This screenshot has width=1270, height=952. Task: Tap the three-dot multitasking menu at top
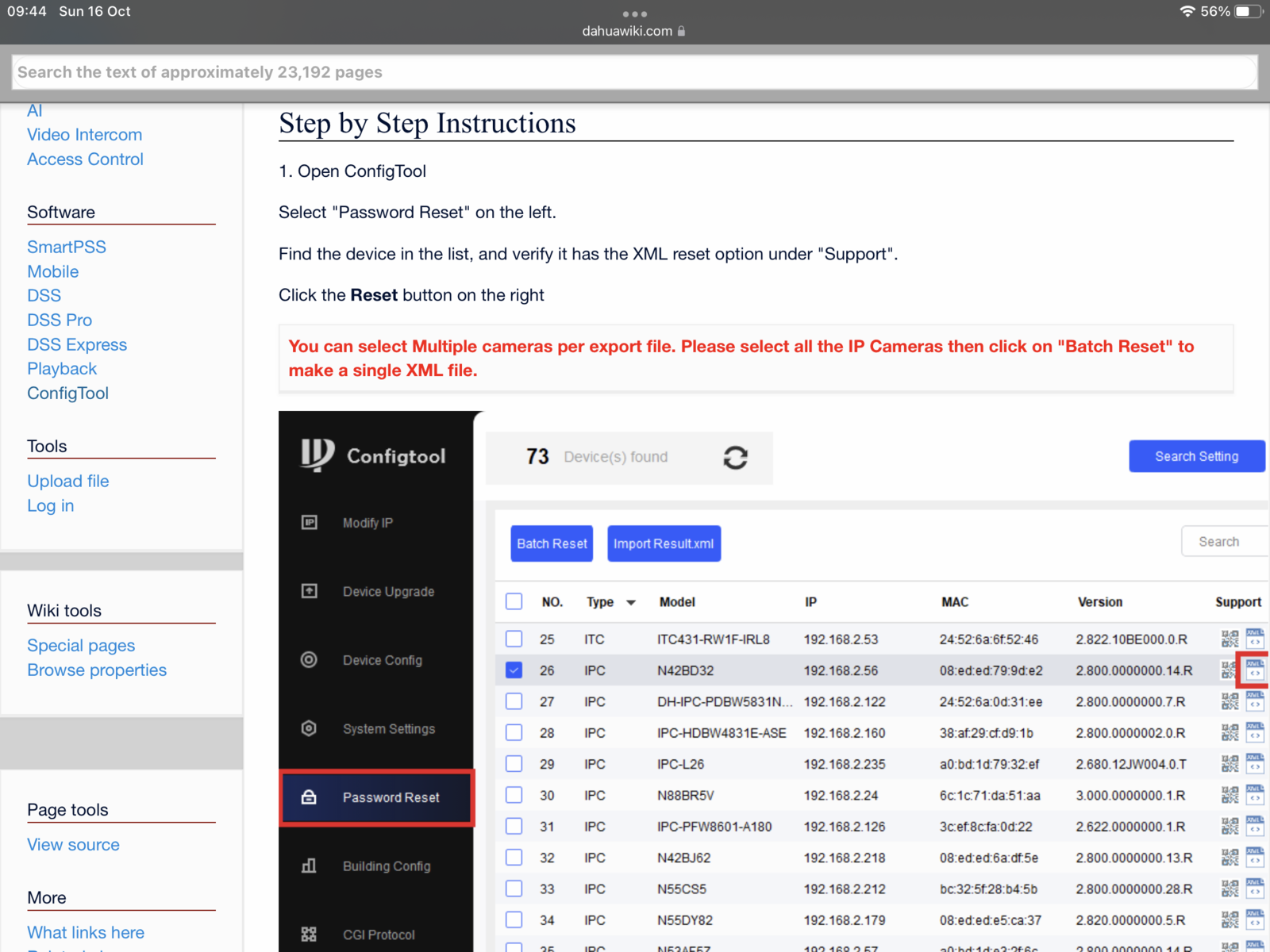pyautogui.click(x=634, y=13)
